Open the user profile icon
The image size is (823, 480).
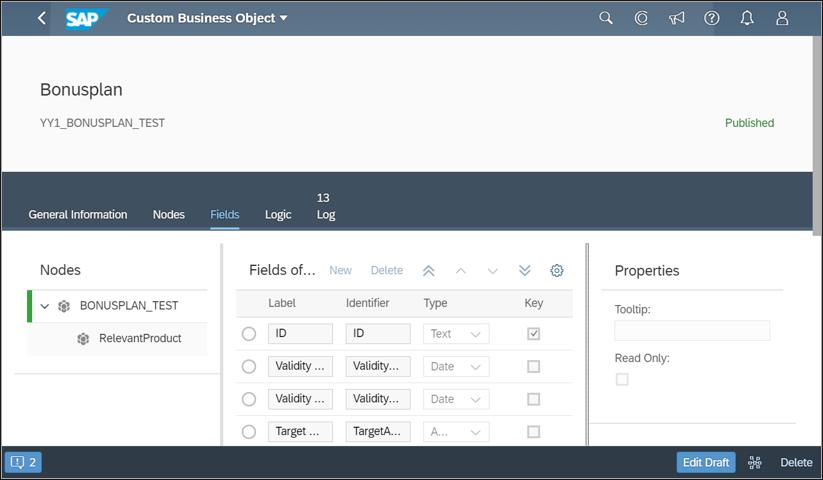coord(783,18)
